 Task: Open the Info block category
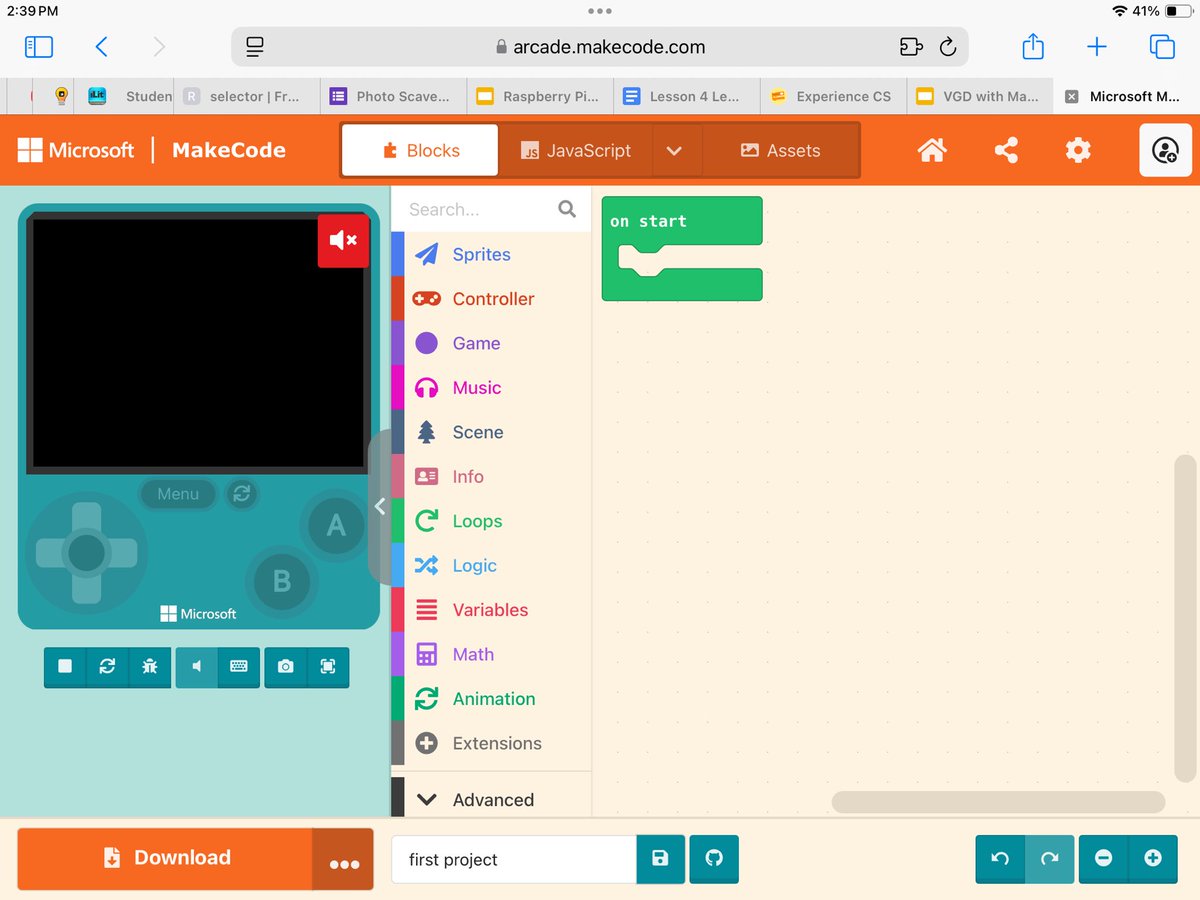490,477
